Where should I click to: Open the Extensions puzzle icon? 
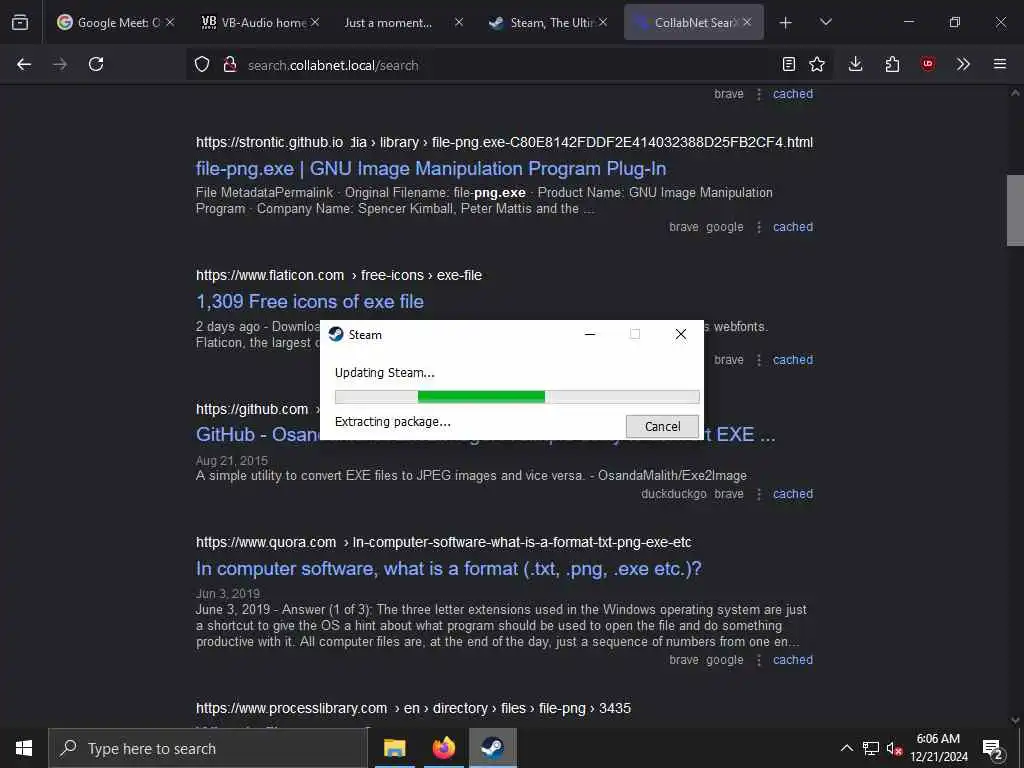pos(892,64)
